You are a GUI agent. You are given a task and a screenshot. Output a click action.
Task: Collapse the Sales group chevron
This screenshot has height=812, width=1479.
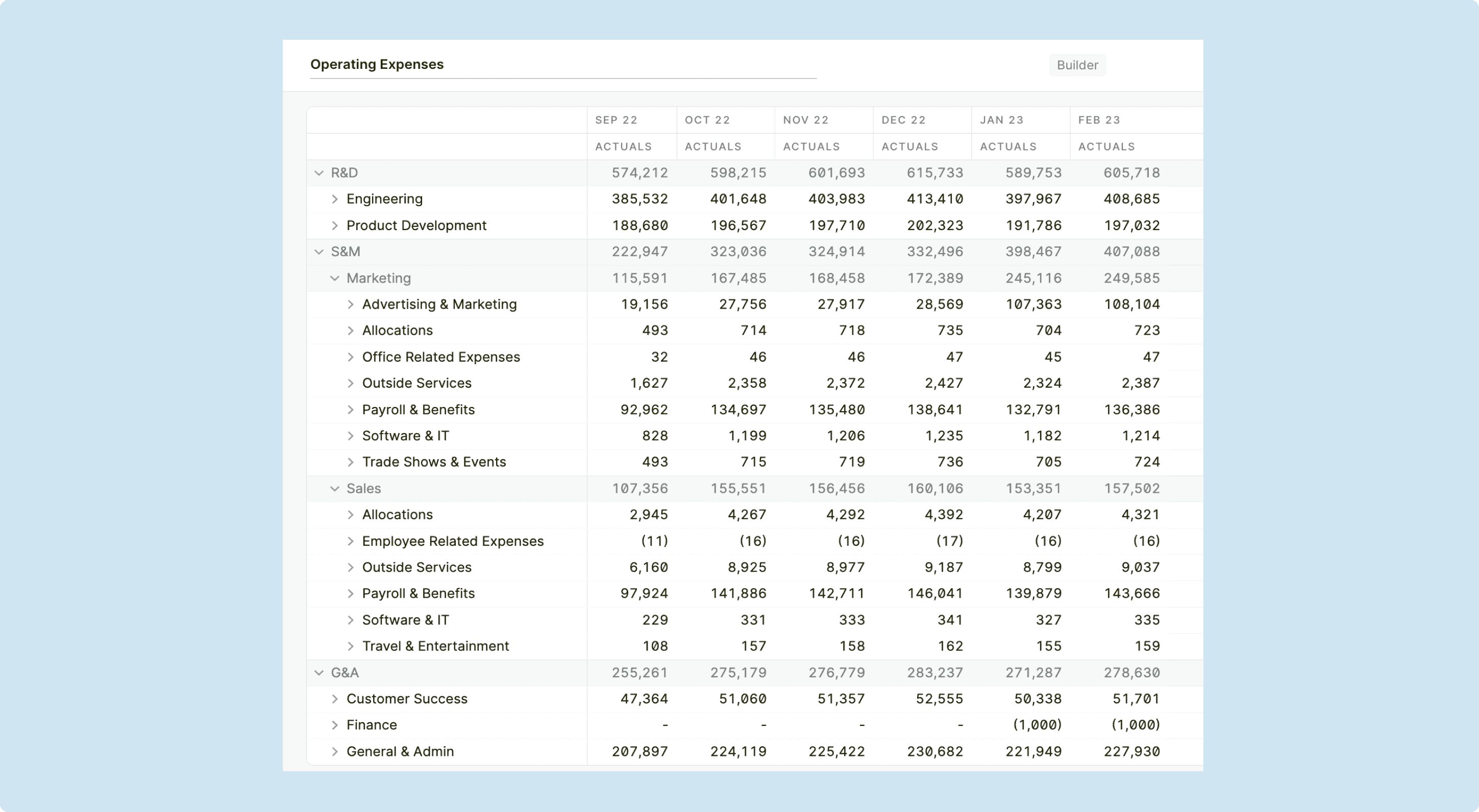(x=335, y=488)
